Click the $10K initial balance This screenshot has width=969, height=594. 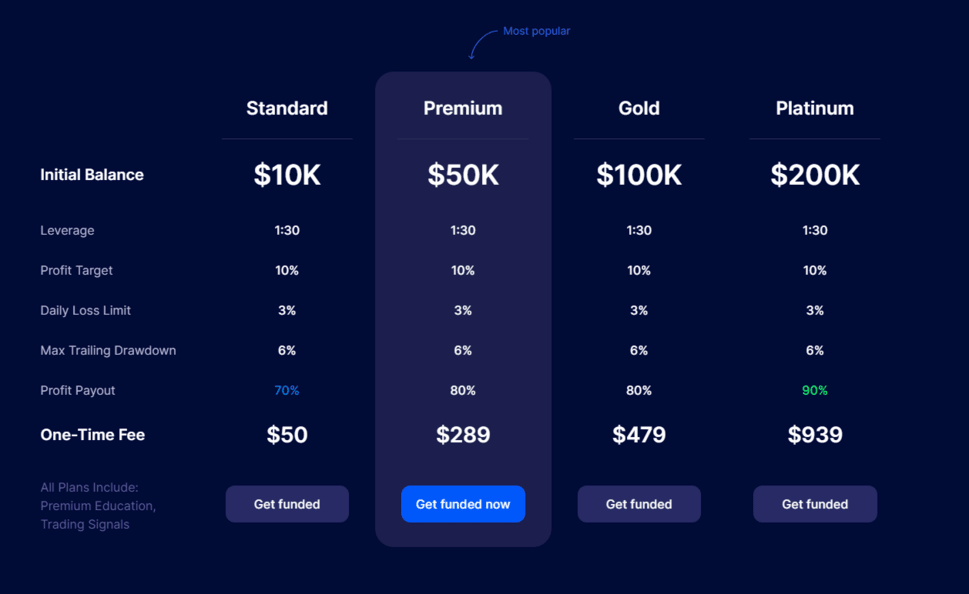tap(287, 174)
